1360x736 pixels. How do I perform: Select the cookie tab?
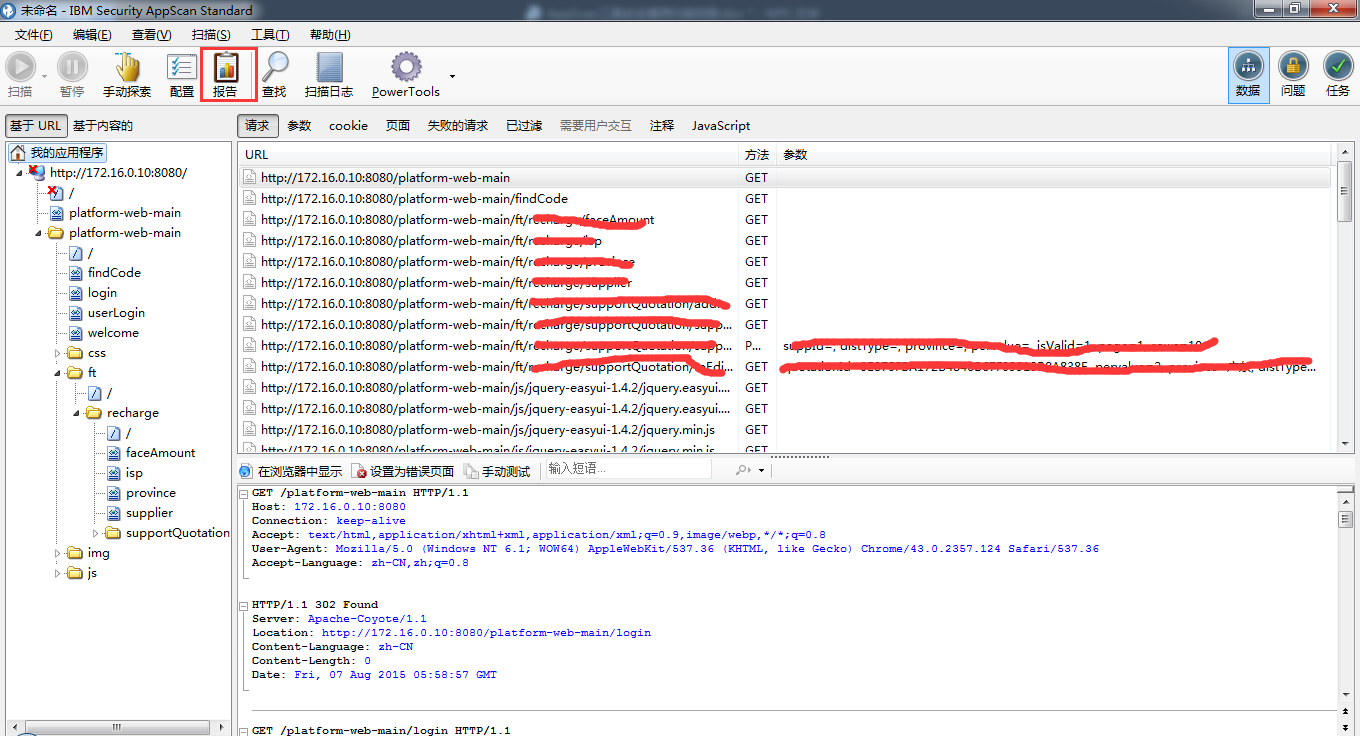pyautogui.click(x=348, y=126)
